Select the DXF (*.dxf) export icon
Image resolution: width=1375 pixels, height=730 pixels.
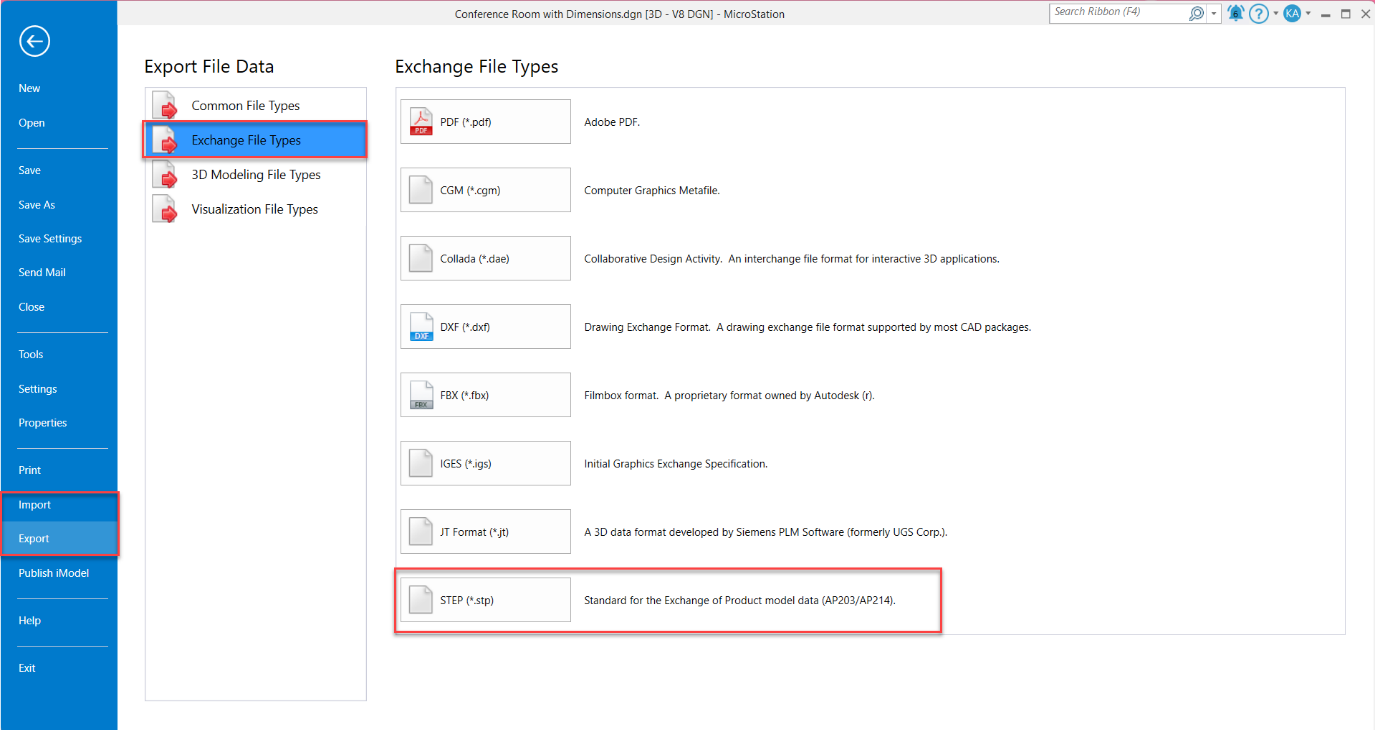[421, 327]
